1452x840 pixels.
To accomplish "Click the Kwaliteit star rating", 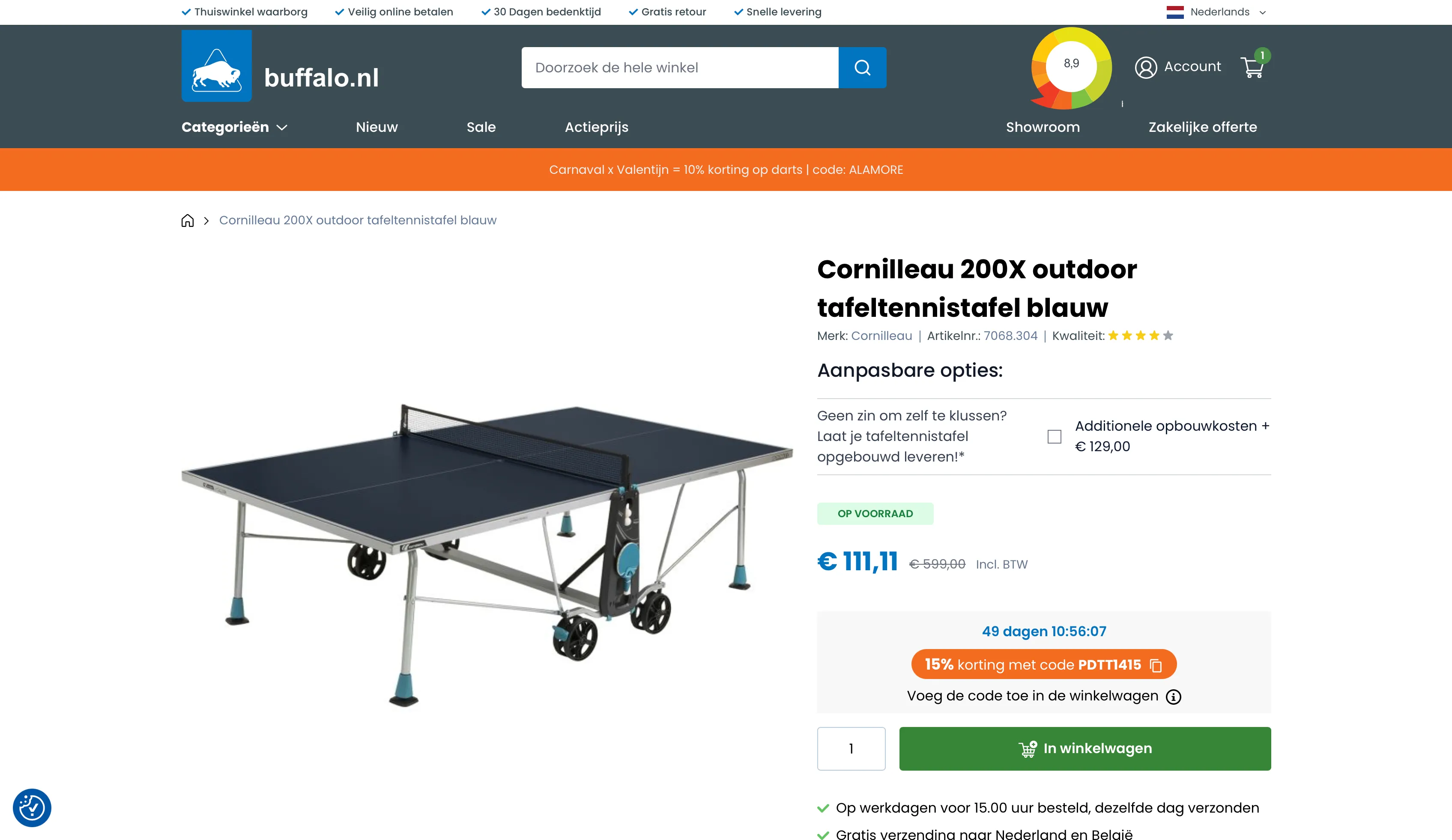I will point(1140,335).
